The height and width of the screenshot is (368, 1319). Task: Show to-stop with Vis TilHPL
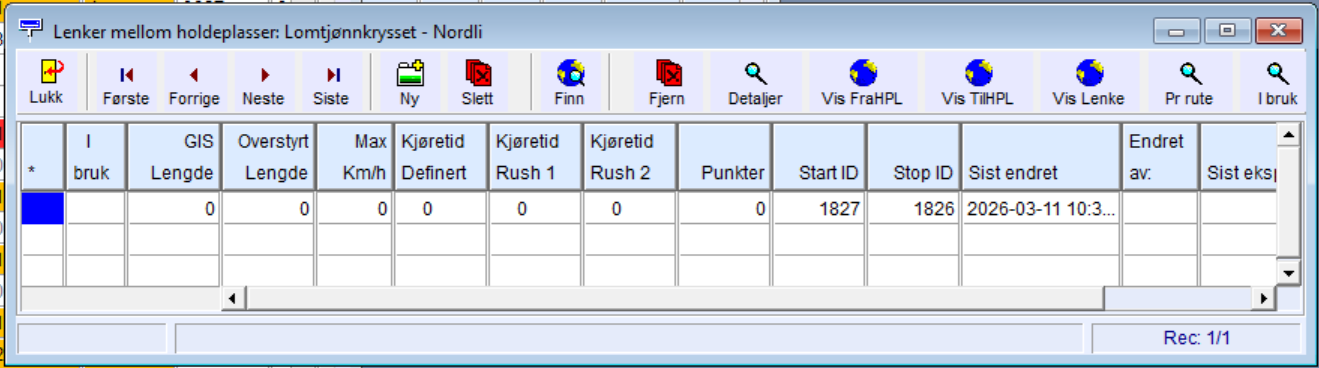[x=978, y=83]
